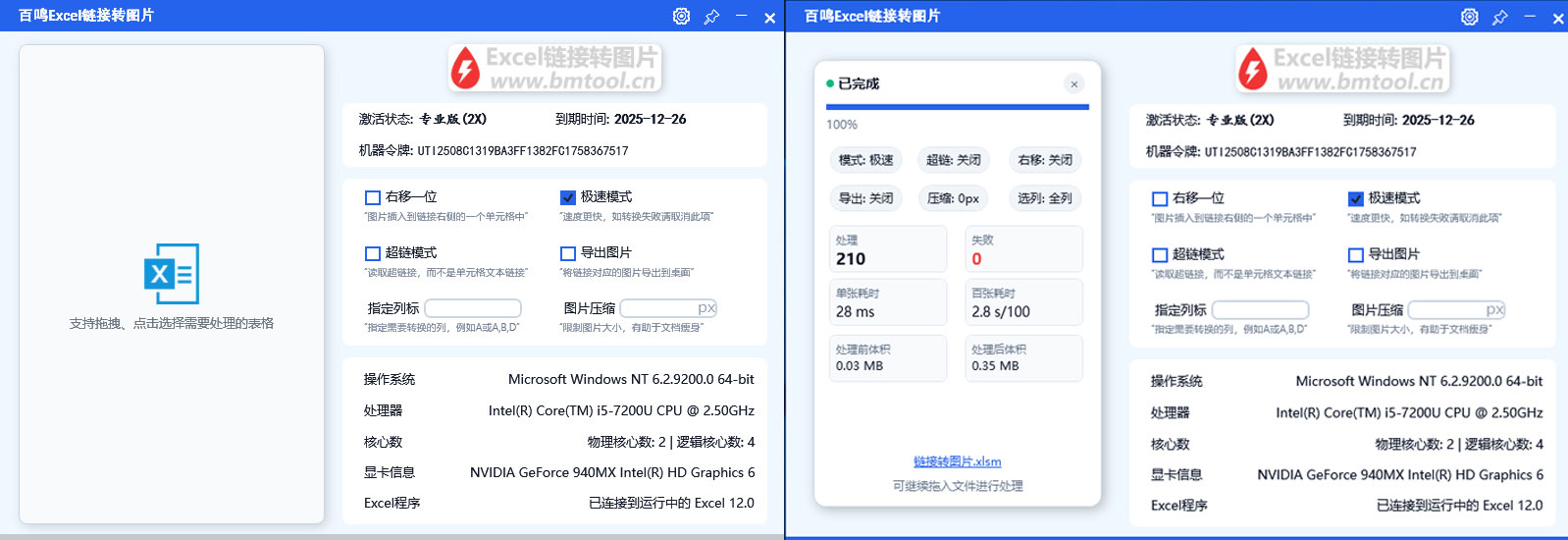Viewport: 1568px width, 540px height.
Task: Click the 超链: 关闭 chip
Action: coord(954,160)
